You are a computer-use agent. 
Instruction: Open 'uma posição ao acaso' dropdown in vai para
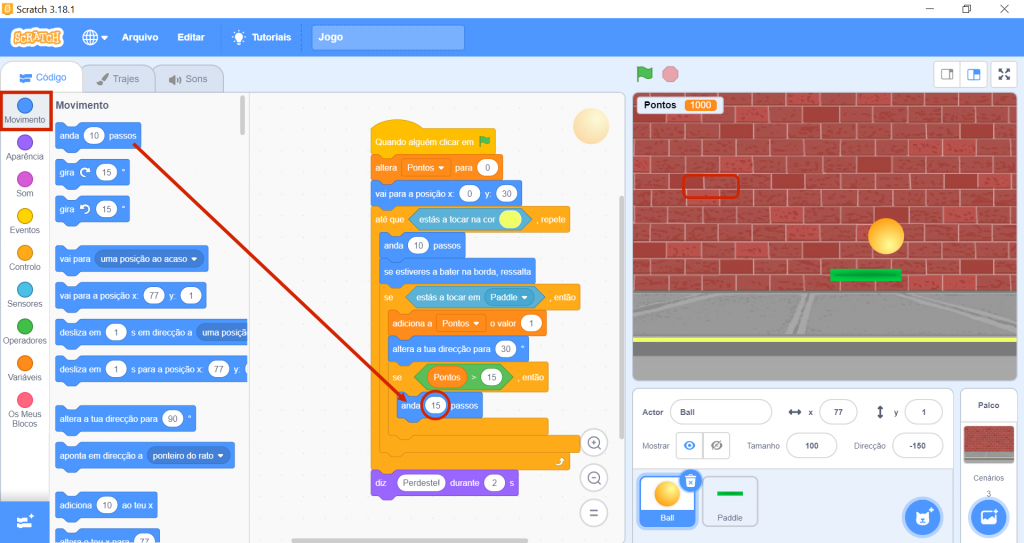point(149,259)
